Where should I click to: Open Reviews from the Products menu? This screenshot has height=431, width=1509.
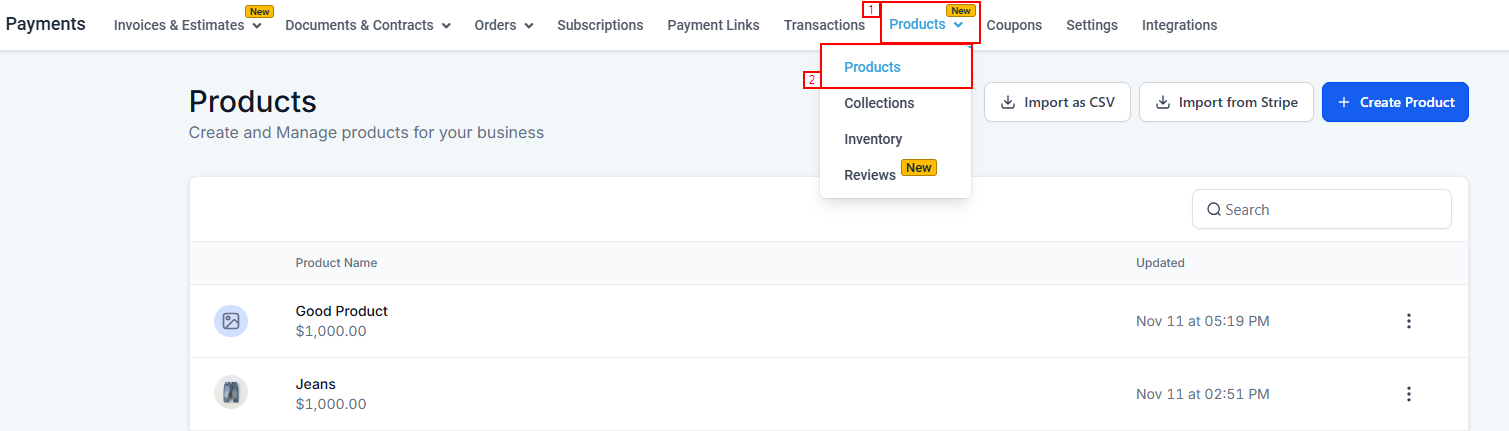point(870,175)
